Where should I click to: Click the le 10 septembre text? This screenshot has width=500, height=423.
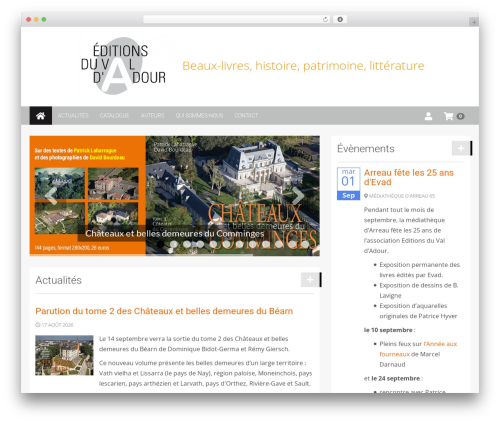pos(388,330)
